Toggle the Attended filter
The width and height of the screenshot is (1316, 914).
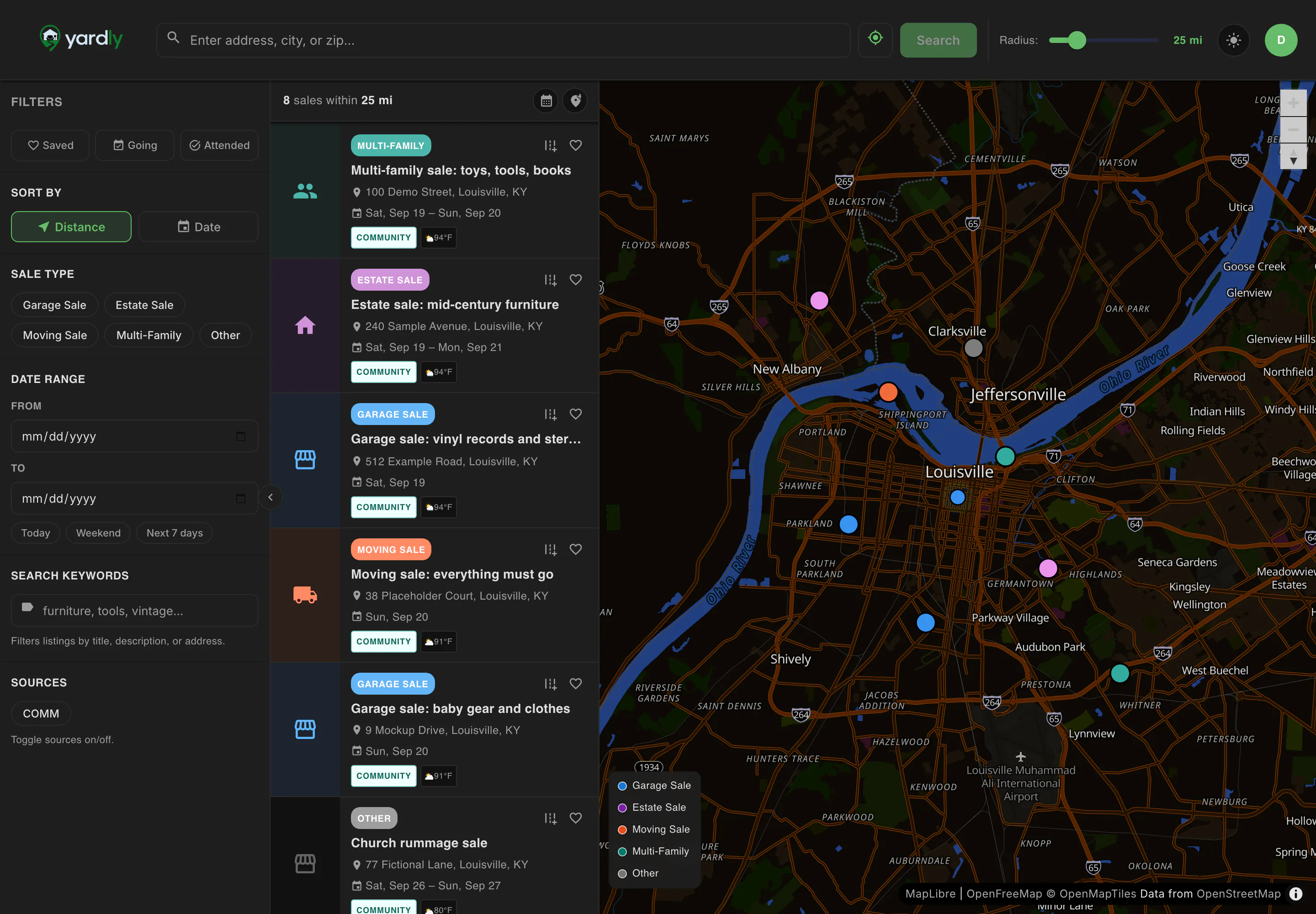tap(219, 145)
